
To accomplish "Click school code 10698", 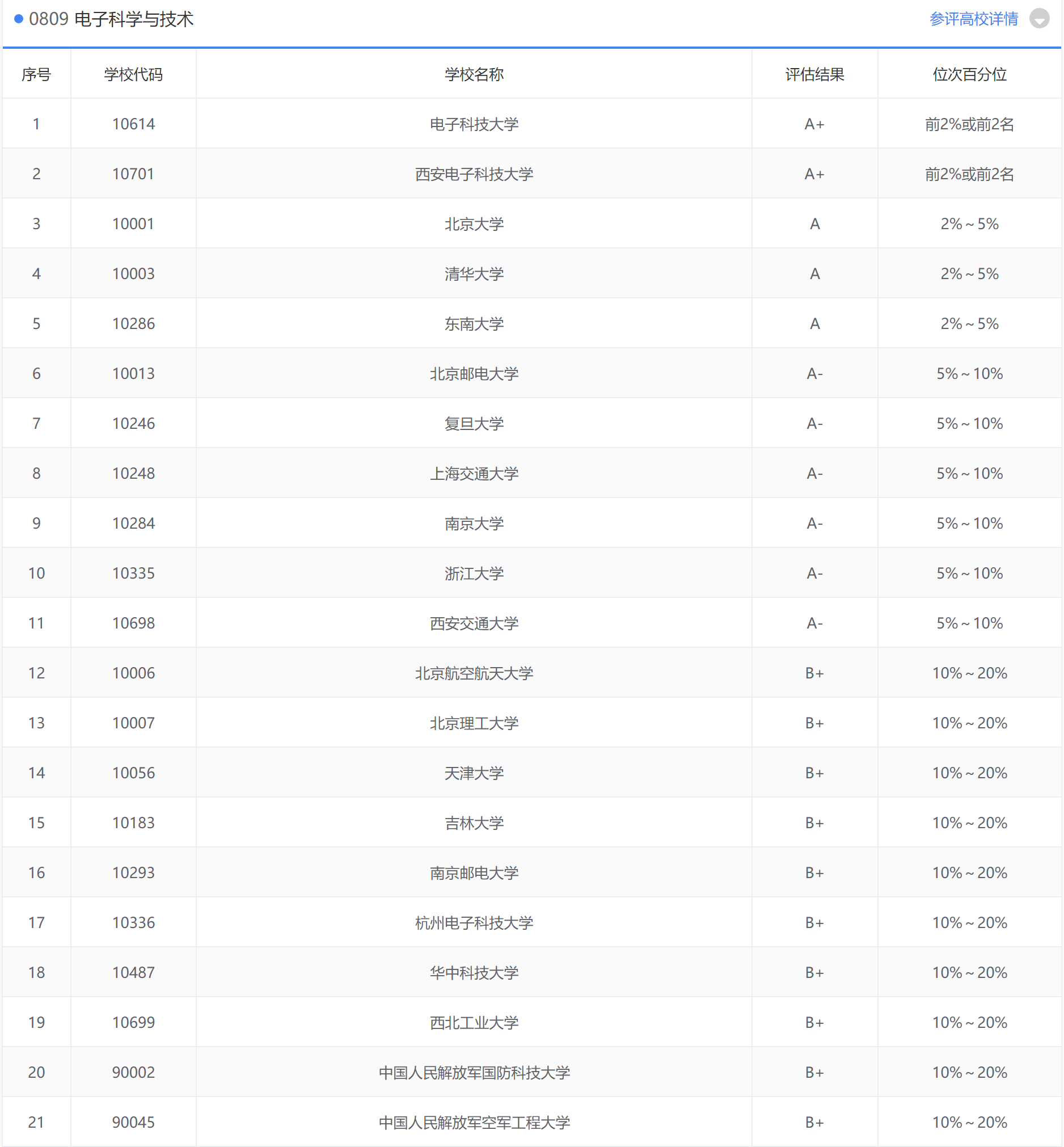I will [134, 623].
